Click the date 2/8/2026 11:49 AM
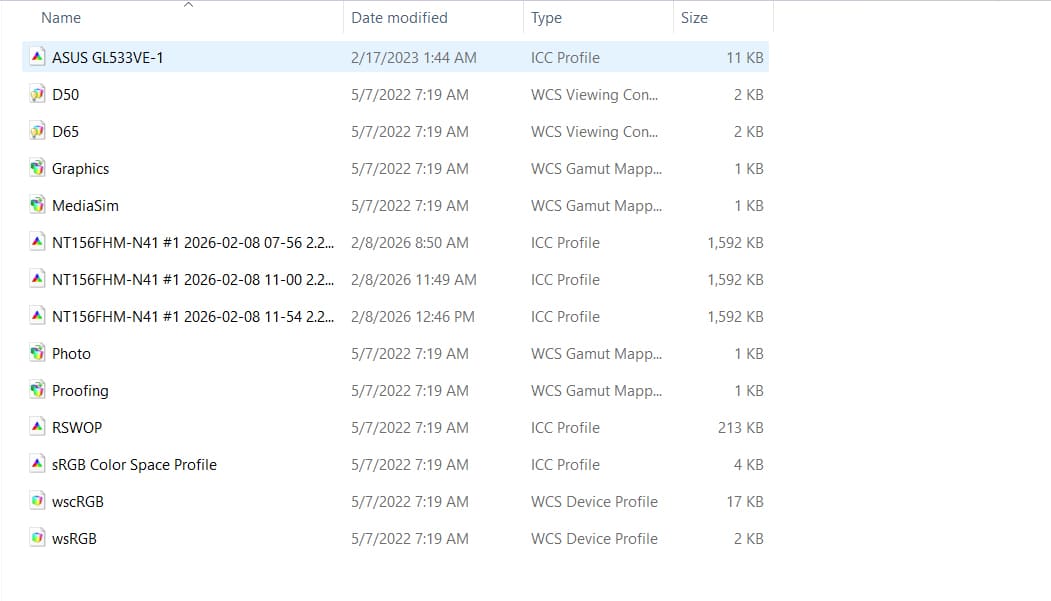 [414, 279]
